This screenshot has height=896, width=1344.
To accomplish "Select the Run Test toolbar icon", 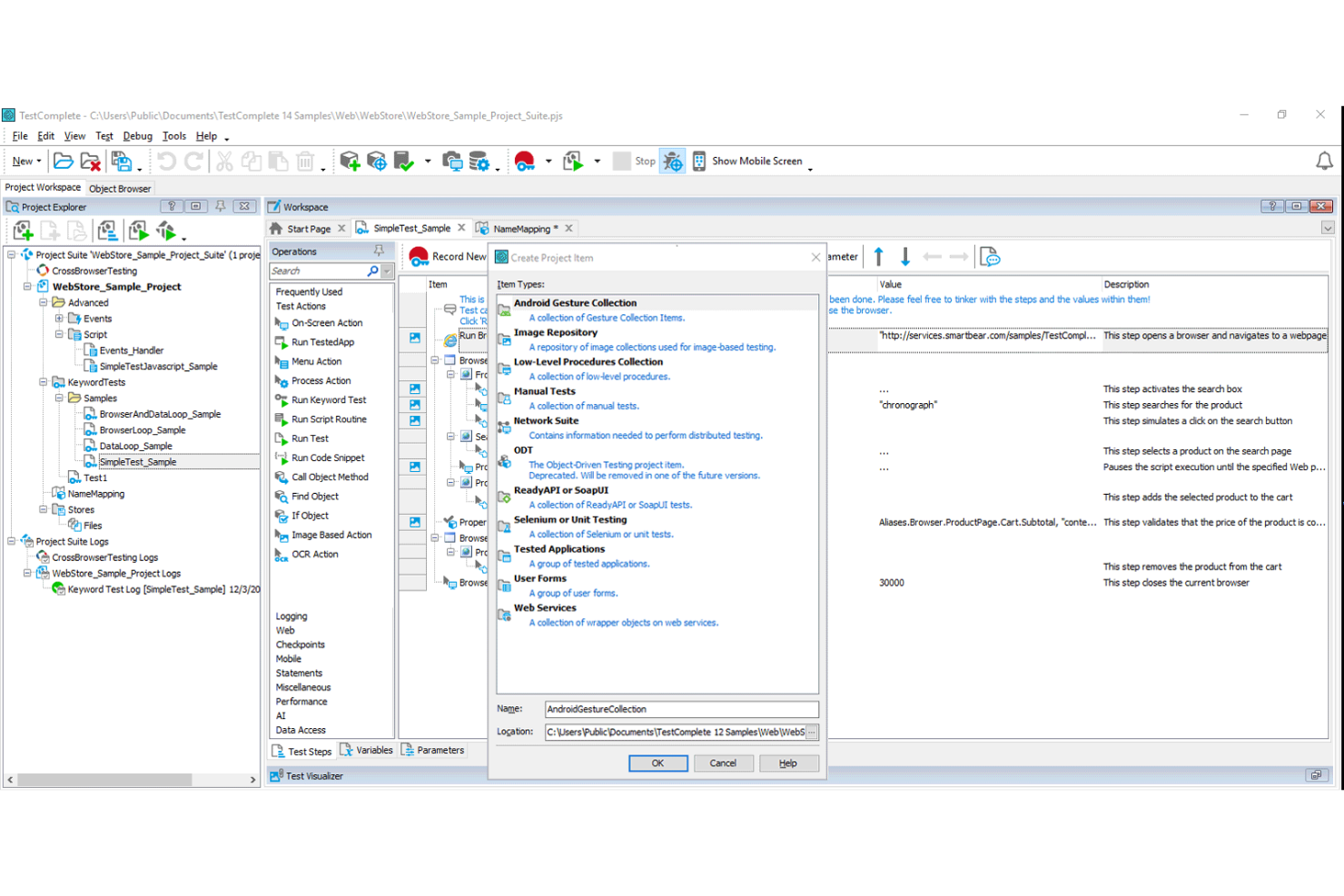I will [572, 161].
